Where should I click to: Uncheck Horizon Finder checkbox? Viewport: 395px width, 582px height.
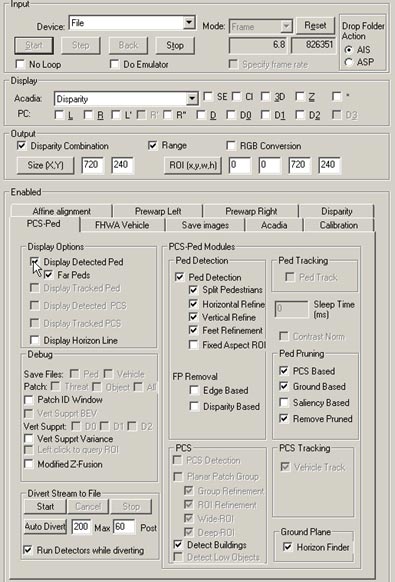(x=287, y=547)
